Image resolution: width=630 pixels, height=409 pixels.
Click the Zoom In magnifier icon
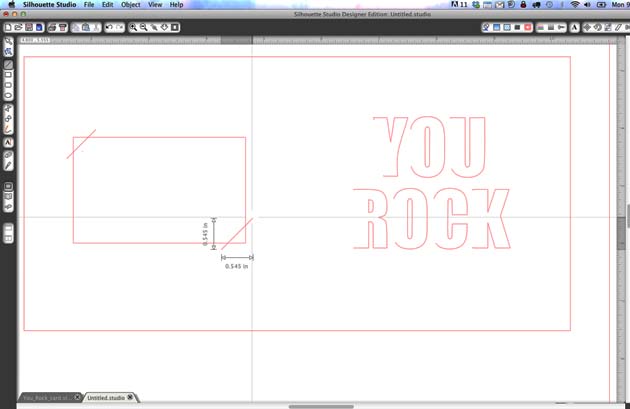coord(133,27)
